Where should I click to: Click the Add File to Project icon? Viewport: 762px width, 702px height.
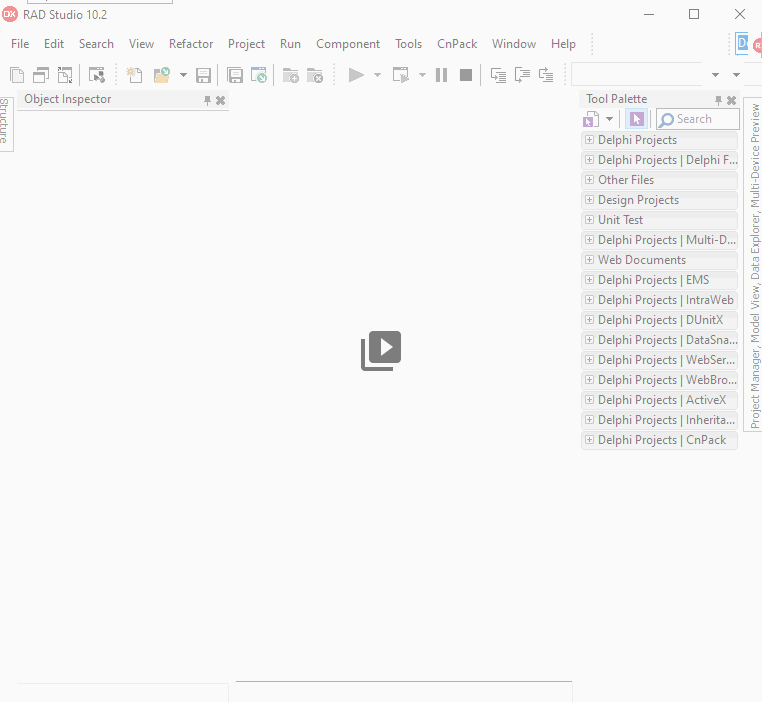(x=291, y=75)
